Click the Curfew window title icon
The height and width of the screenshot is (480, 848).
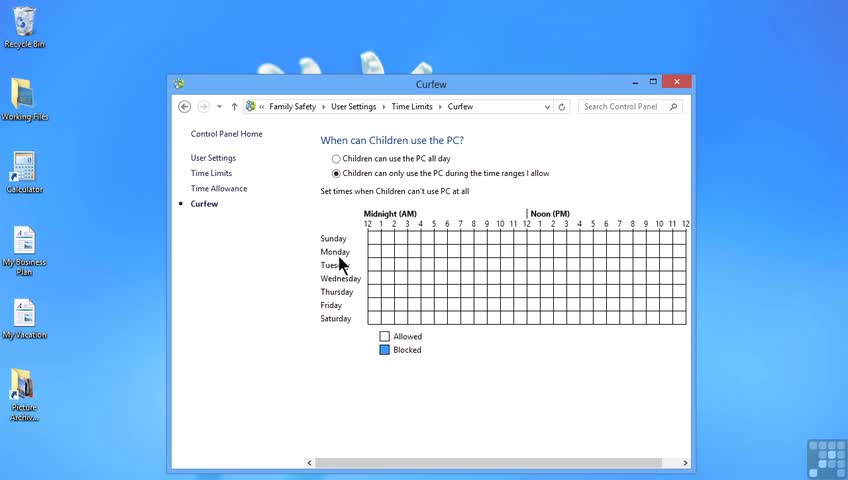click(x=178, y=84)
